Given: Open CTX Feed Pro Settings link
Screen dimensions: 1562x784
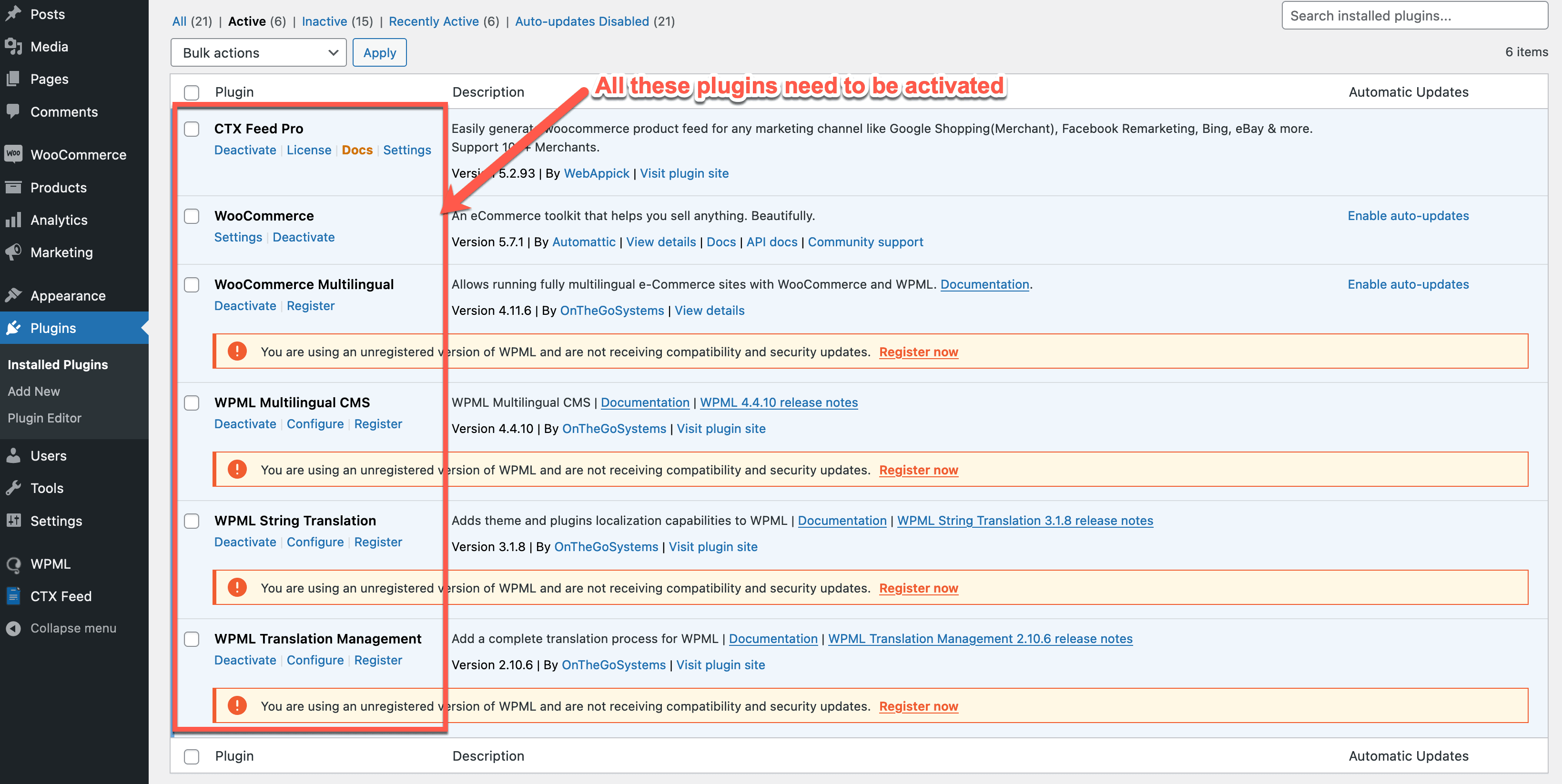Looking at the screenshot, I should pyautogui.click(x=407, y=150).
